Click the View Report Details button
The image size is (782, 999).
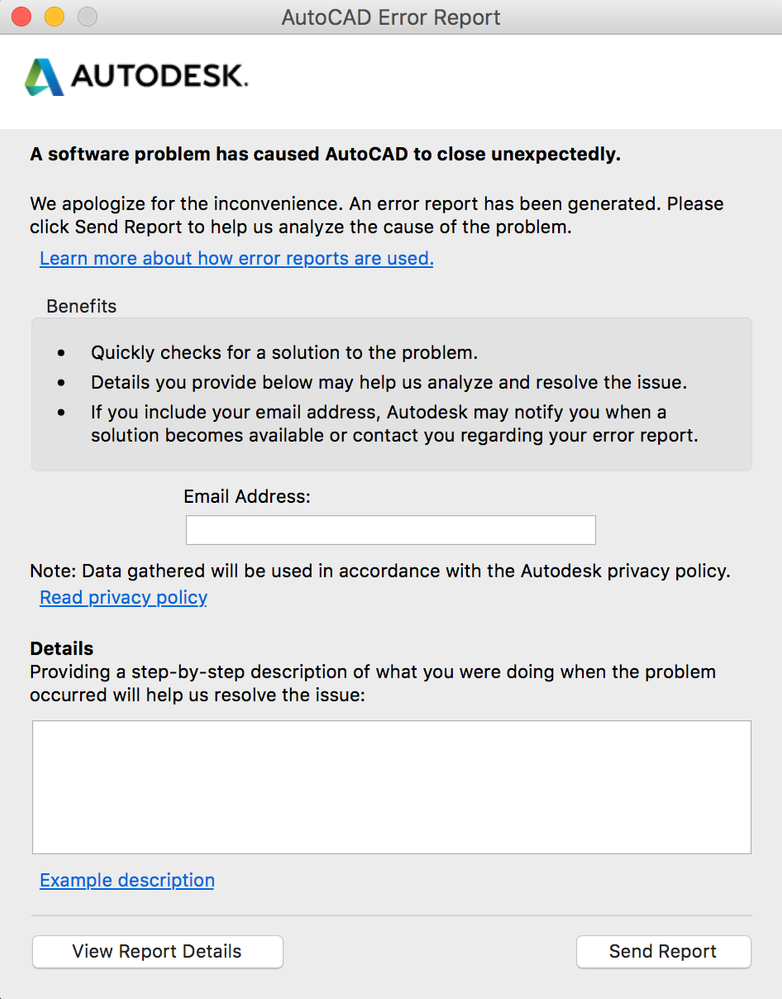(157, 951)
